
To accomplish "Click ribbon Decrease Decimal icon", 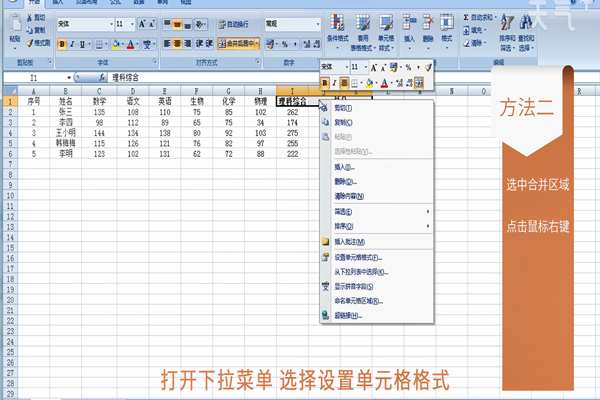I will click(x=316, y=44).
